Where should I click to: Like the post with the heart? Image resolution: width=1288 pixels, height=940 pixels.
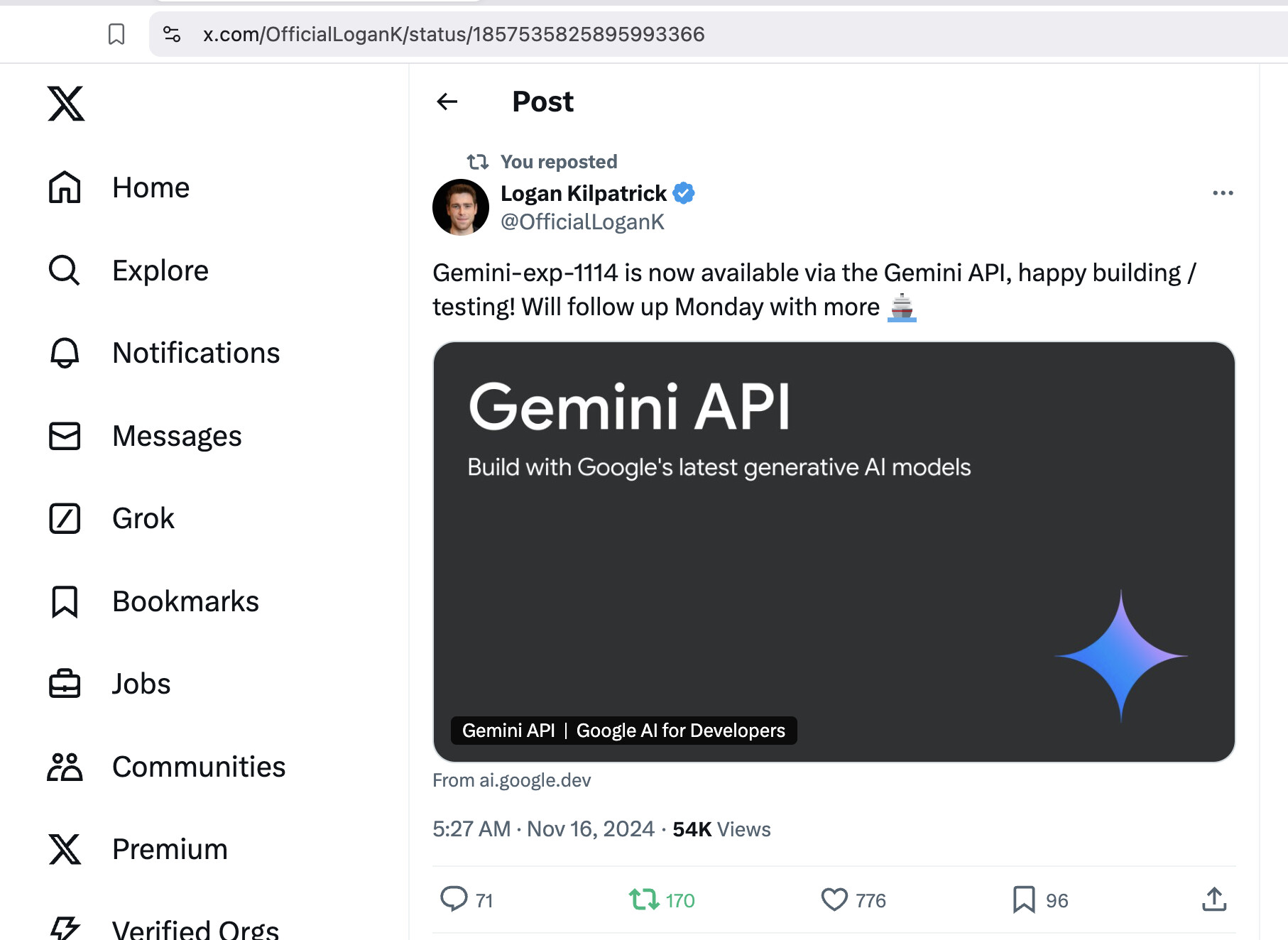click(834, 900)
